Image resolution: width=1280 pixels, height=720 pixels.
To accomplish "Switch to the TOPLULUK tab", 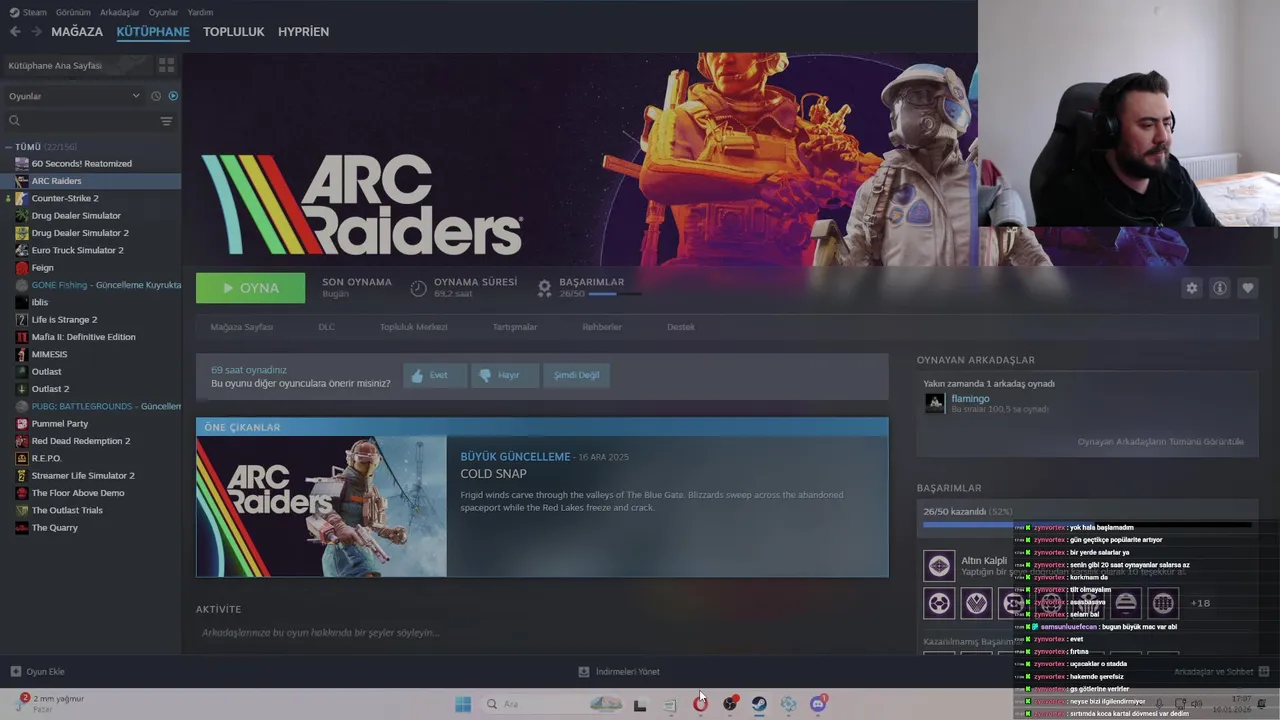I will pyautogui.click(x=233, y=31).
